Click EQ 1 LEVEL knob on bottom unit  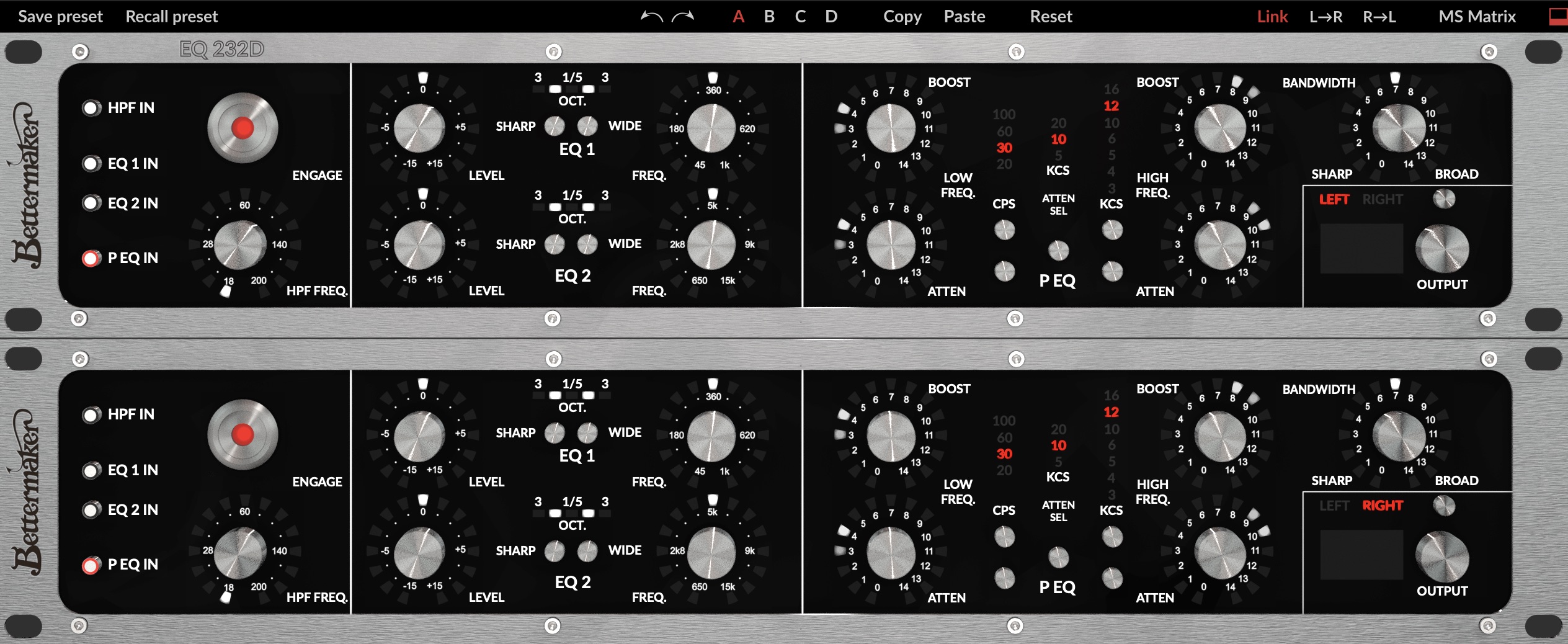coord(420,435)
